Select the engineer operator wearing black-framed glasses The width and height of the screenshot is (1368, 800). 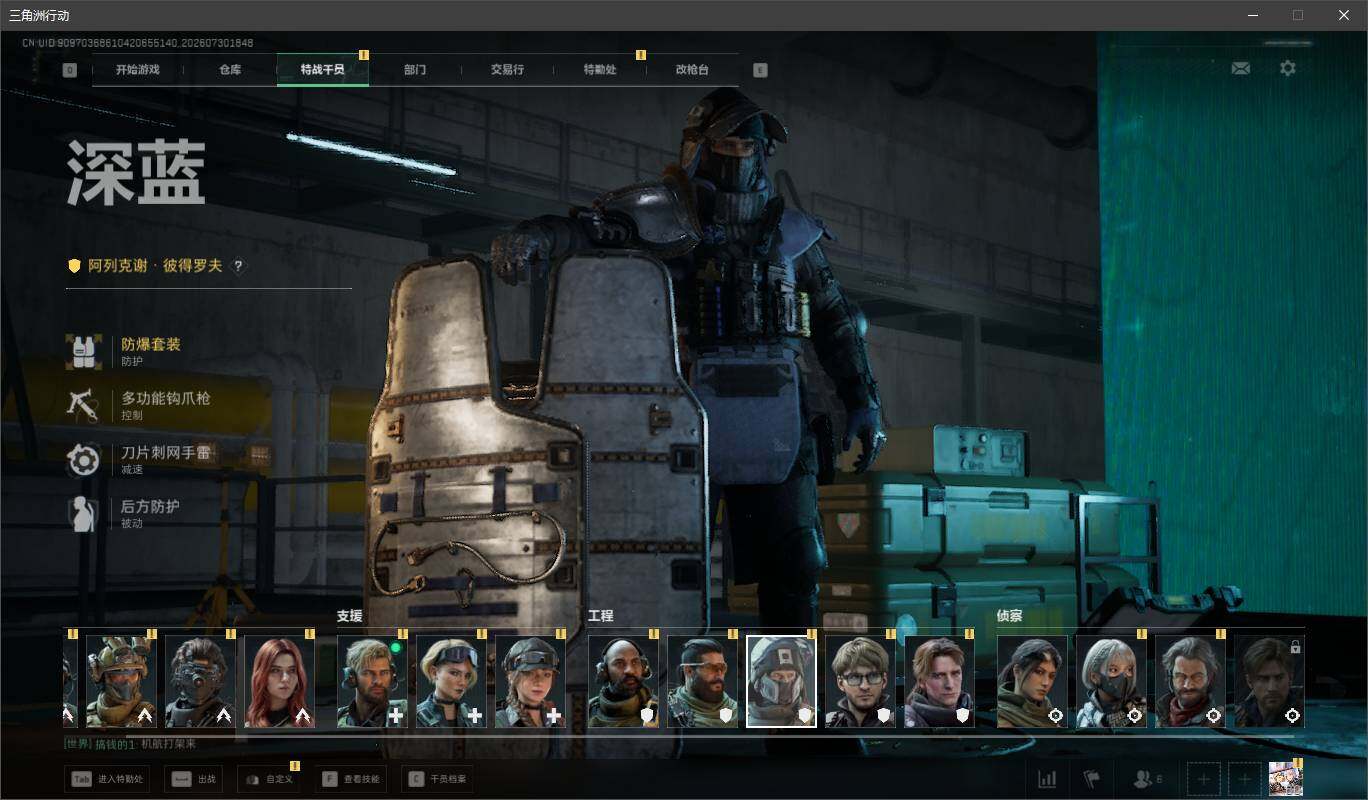(x=860, y=681)
